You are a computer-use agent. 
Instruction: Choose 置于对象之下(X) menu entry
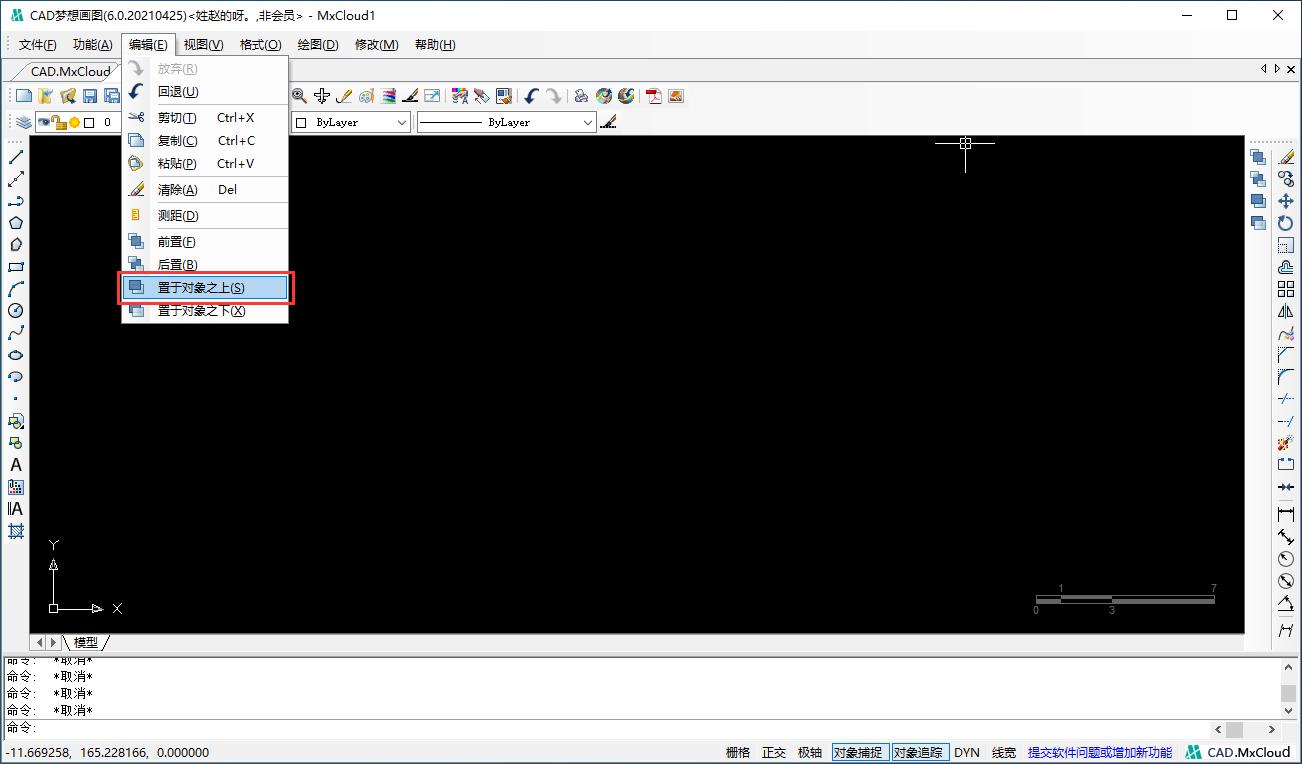[x=205, y=311]
